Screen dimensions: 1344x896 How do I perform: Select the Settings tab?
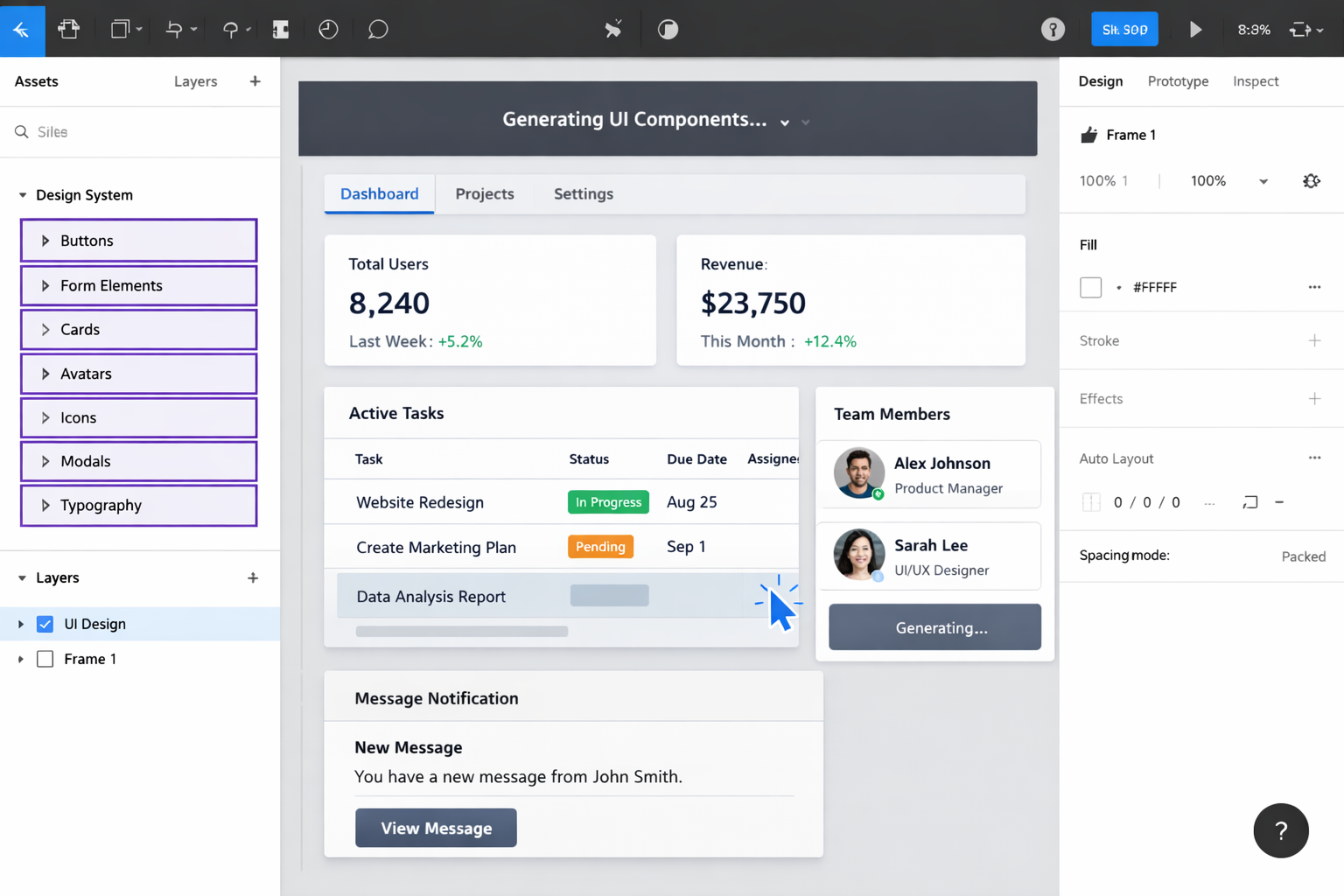coord(584,194)
